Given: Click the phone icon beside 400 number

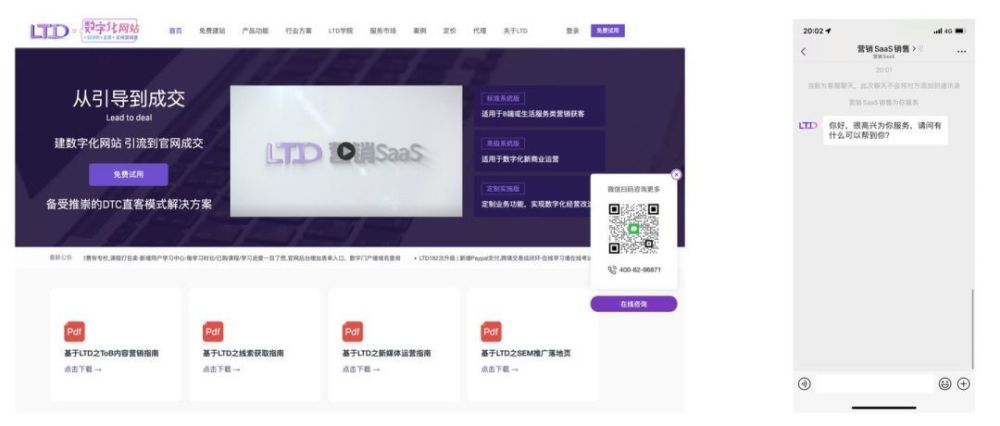Looking at the screenshot, I should (x=612, y=270).
